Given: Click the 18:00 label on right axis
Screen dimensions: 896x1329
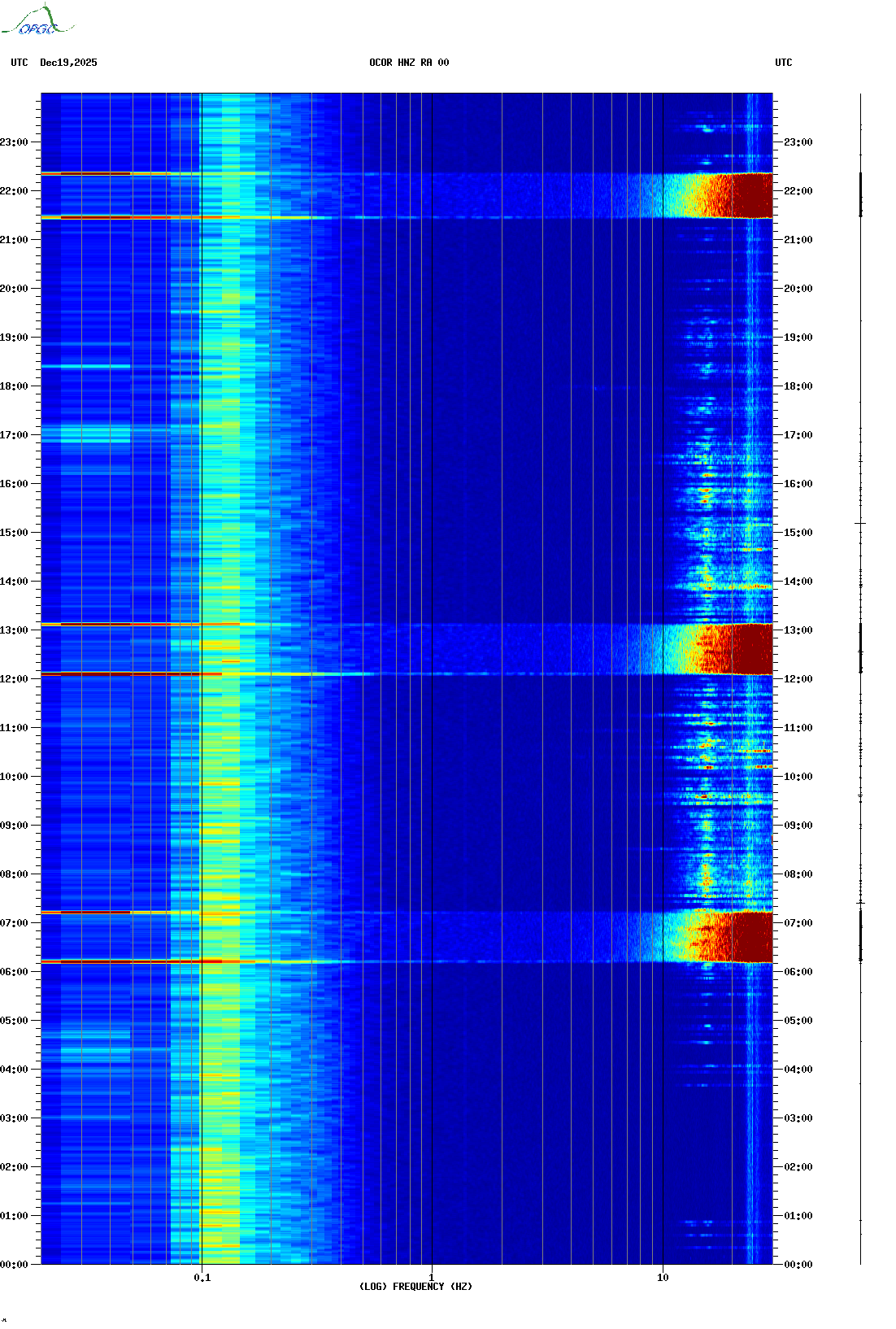Looking at the screenshot, I should (798, 386).
